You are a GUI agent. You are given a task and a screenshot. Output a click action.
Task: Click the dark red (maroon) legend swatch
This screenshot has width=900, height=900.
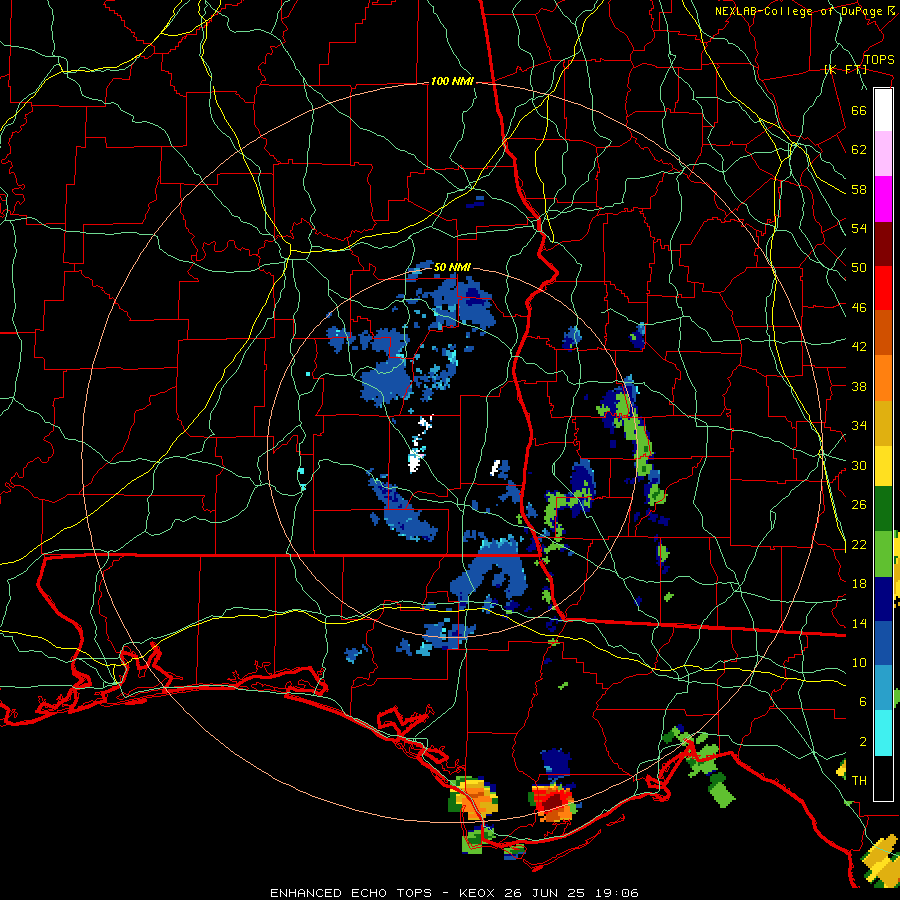(x=883, y=244)
